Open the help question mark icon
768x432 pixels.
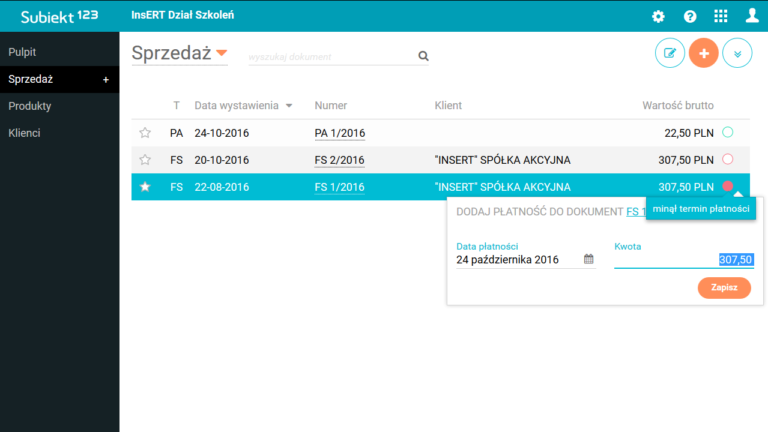tap(690, 16)
